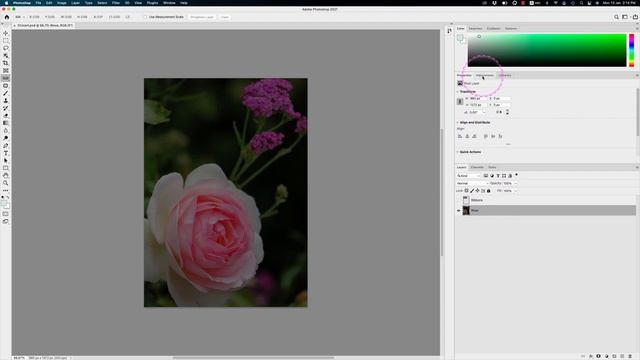Viewport: 640px width, 360px height.
Task: Collapse the Transform section
Action: 458,91
